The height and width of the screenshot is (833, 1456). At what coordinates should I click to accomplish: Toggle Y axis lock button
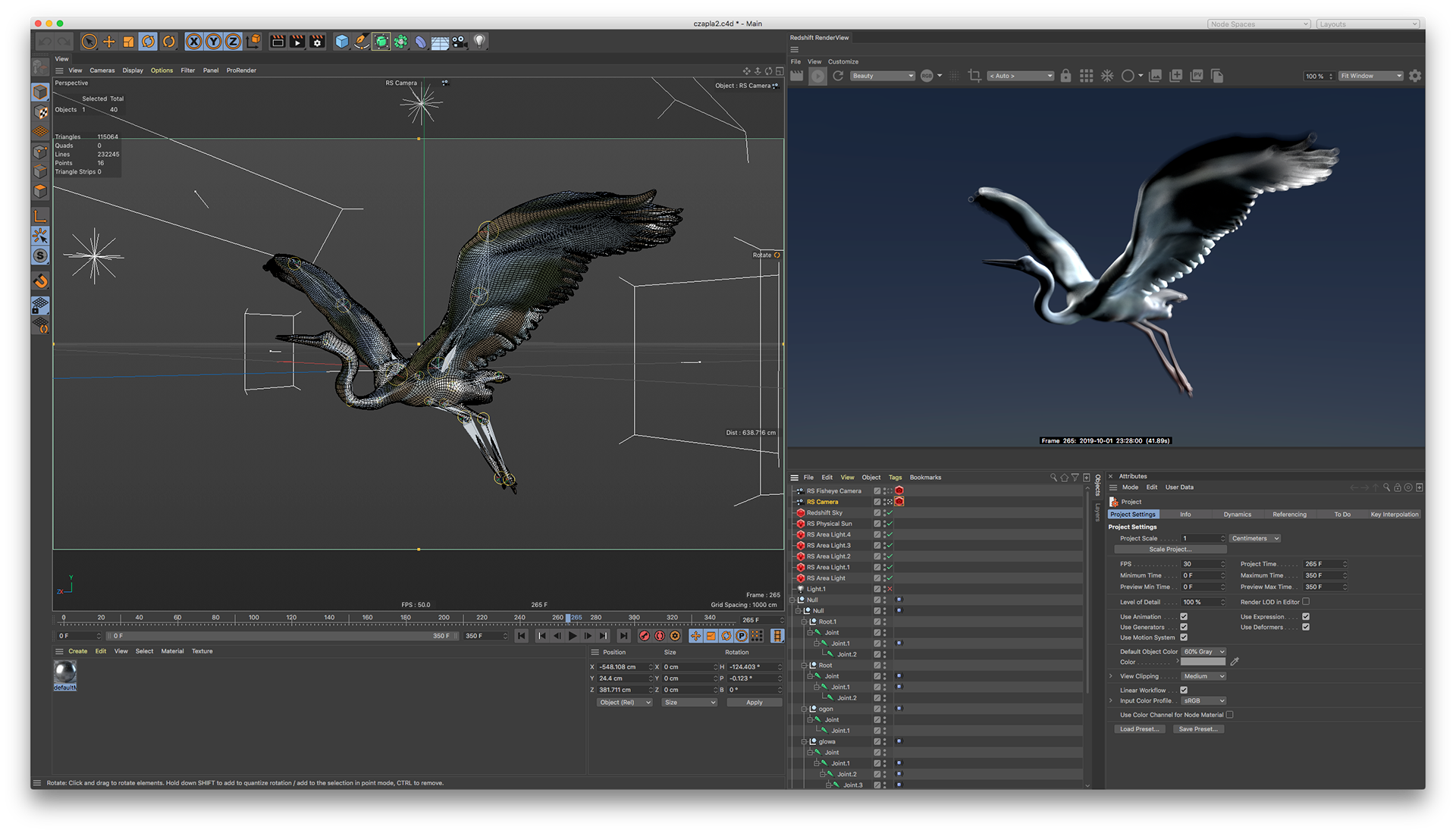tap(214, 42)
